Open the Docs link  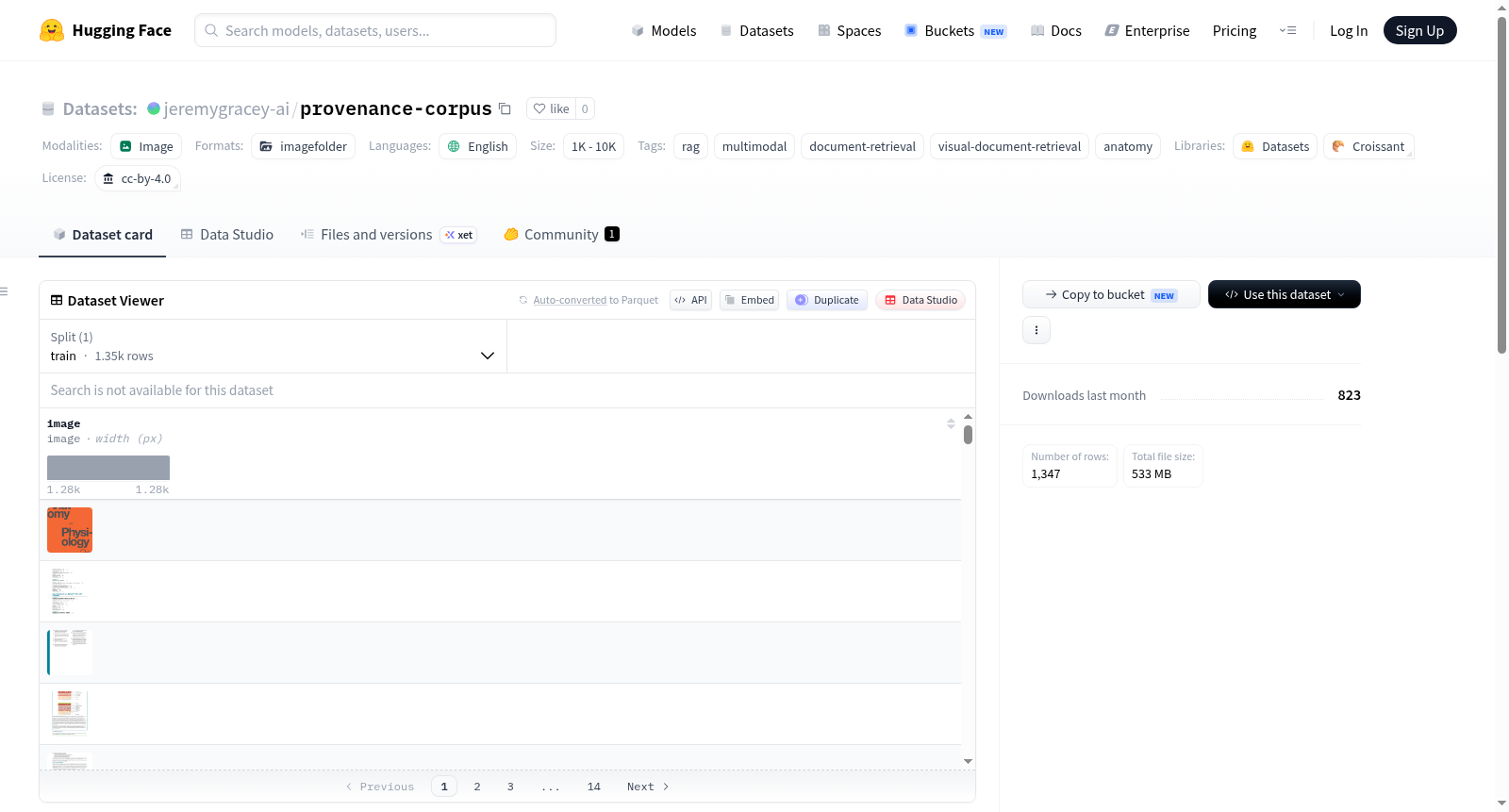(x=1055, y=30)
